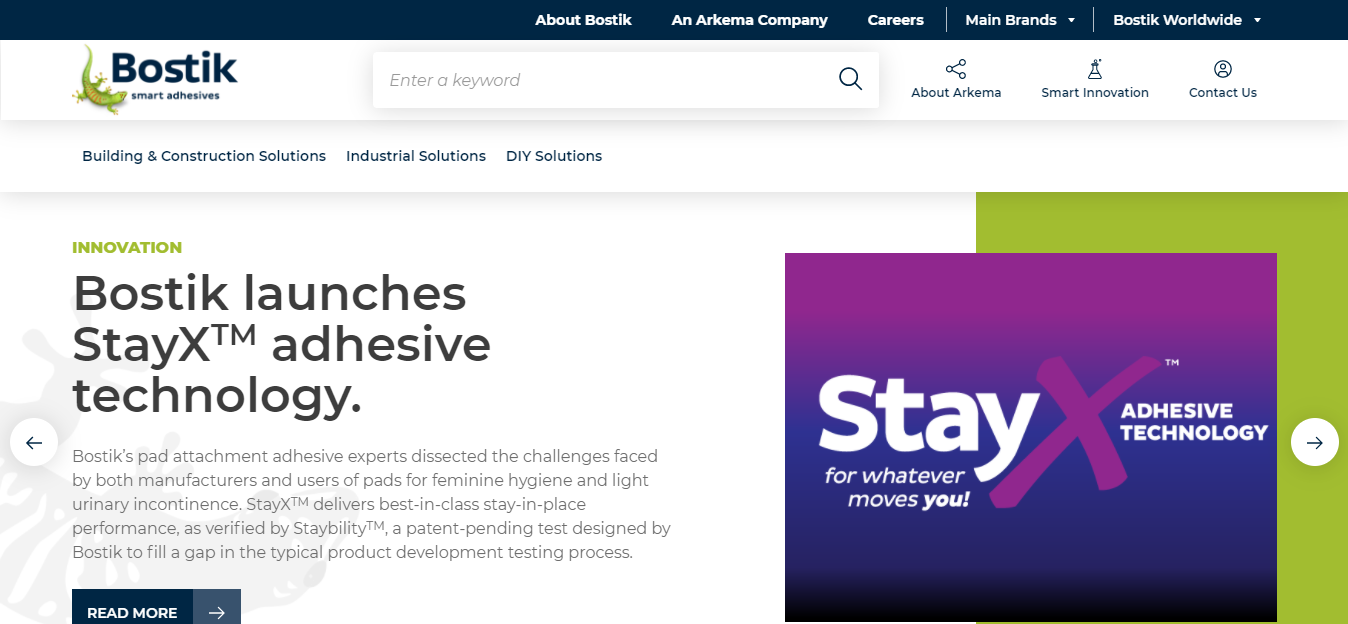This screenshot has width=1348, height=624.
Task: Expand the Bostik Worldwide dropdown
Action: [1187, 20]
